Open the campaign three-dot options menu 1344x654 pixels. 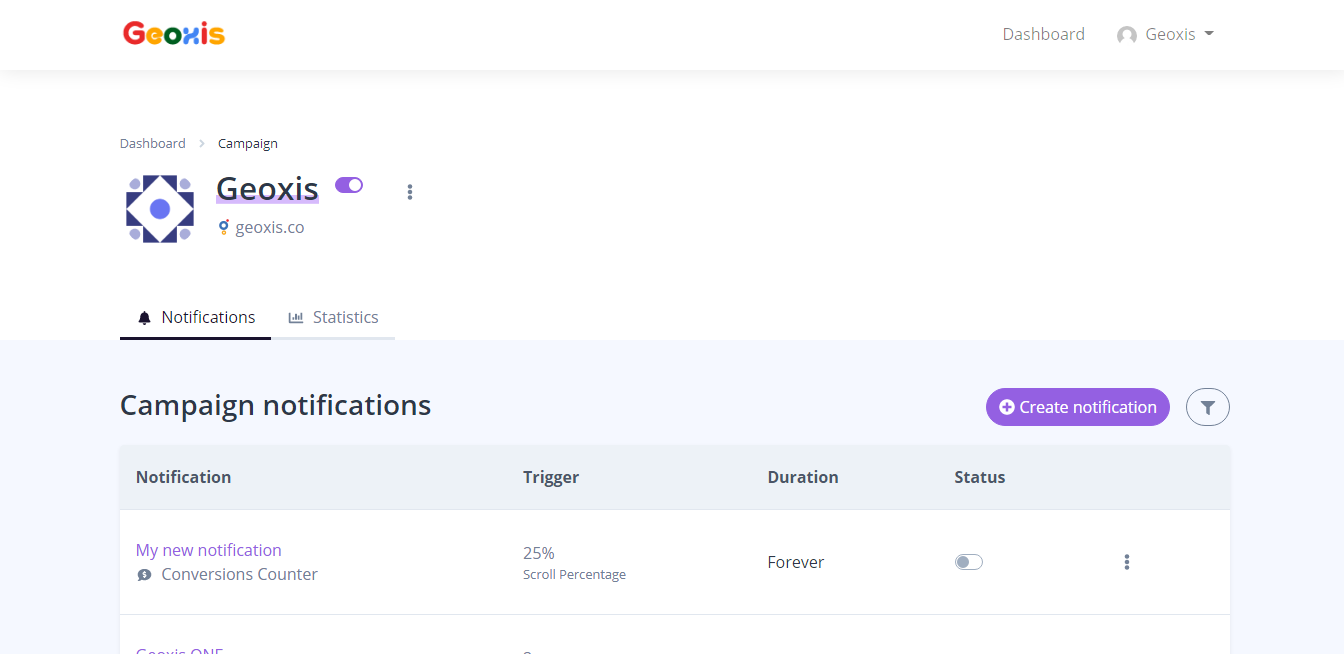coord(410,192)
